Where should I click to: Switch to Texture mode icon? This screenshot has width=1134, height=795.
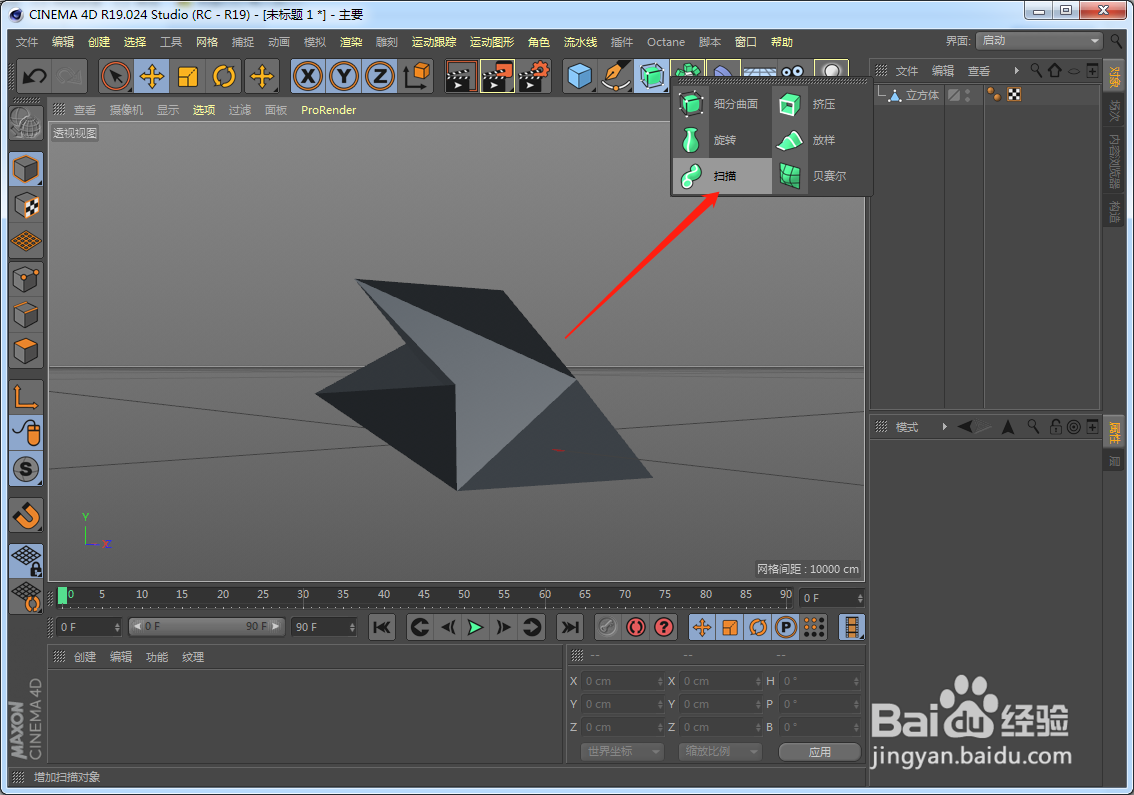tap(26, 206)
